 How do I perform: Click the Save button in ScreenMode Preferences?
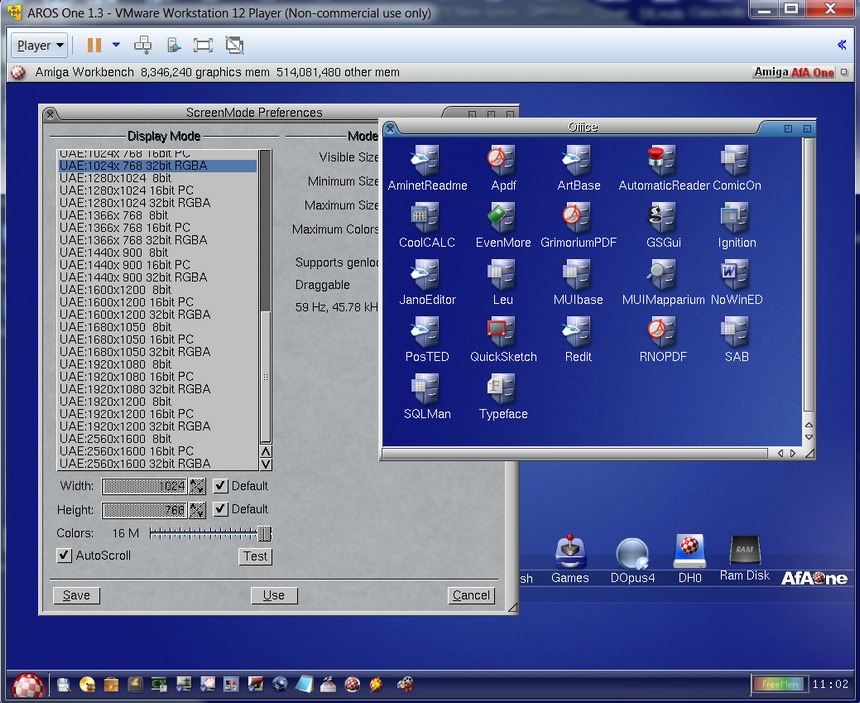(x=76, y=595)
